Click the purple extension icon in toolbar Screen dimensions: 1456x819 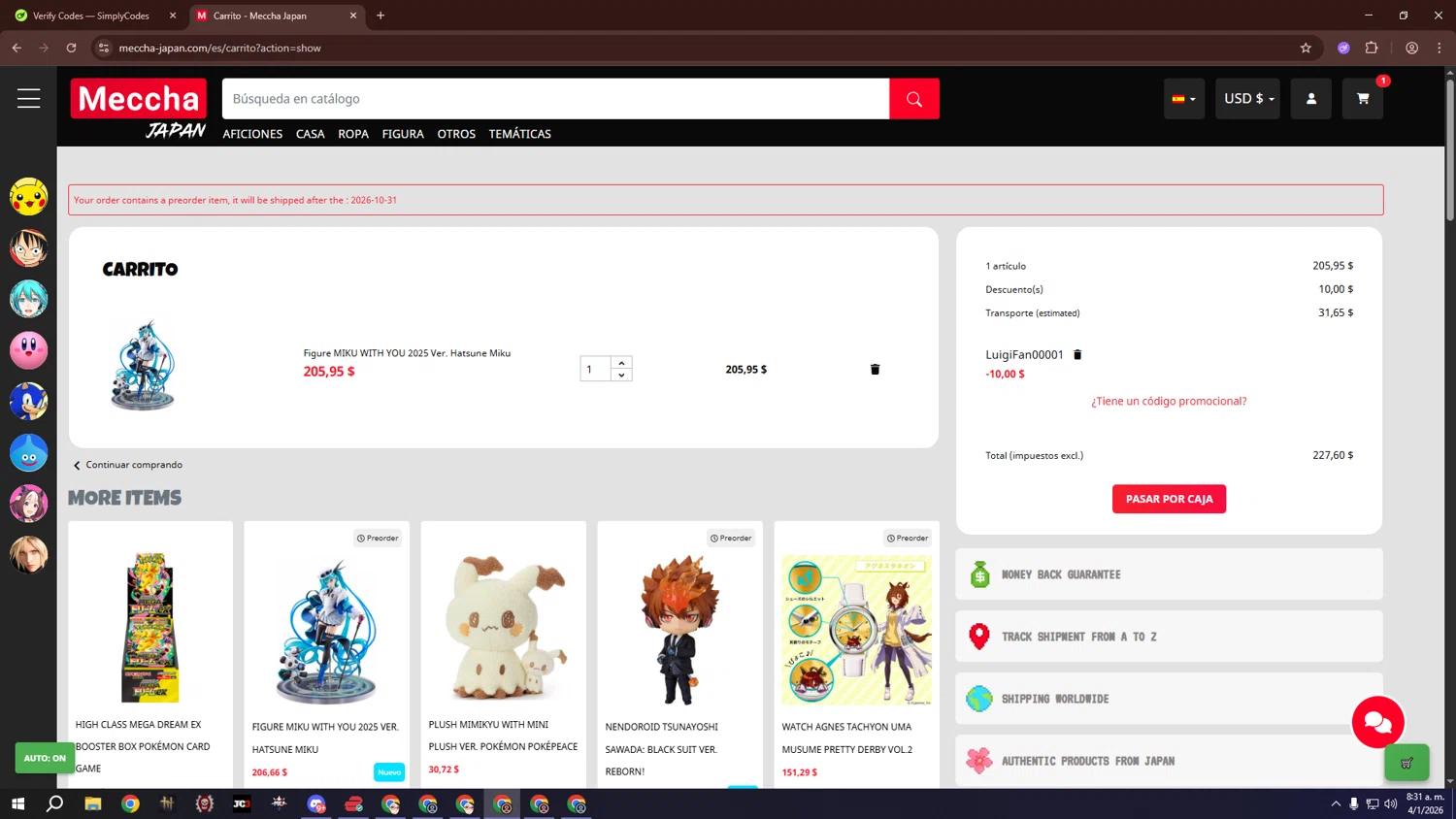1343,48
